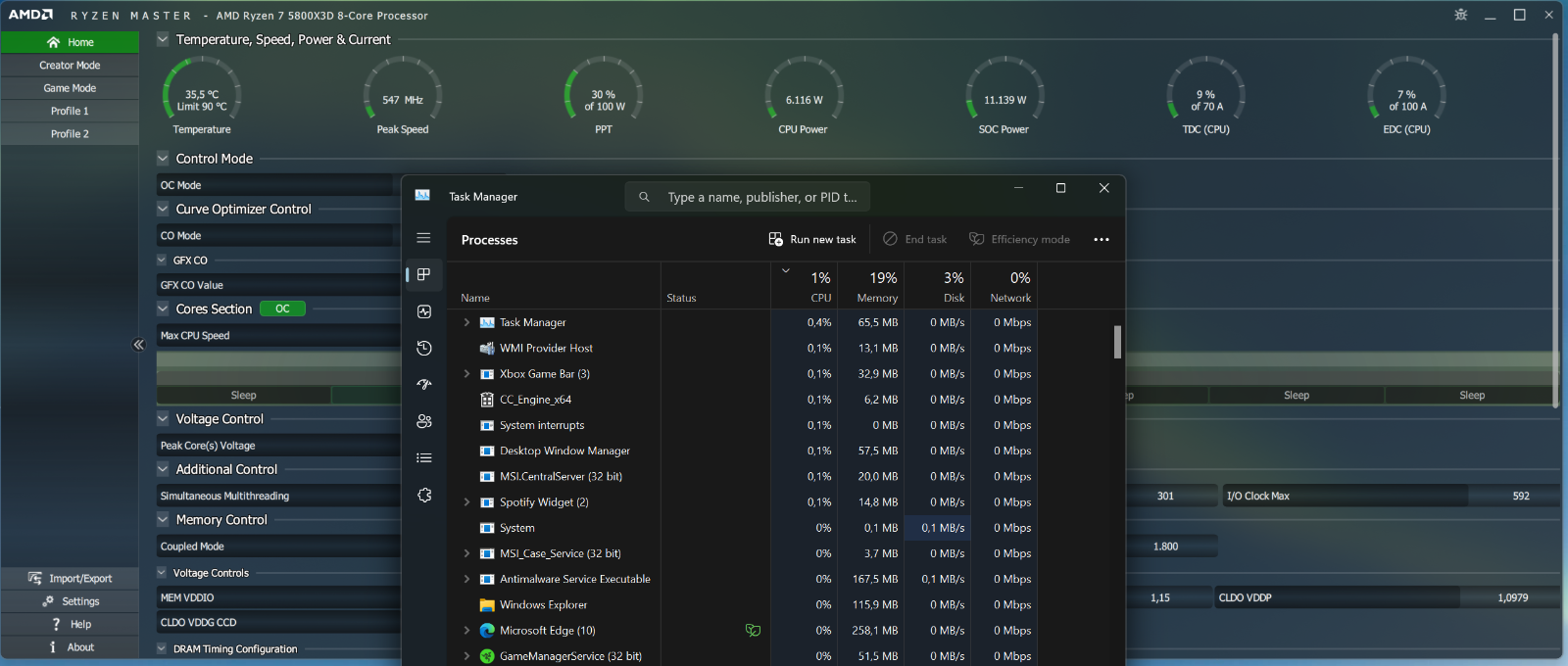Click the Temperature gauge in Ryzen Master

pyautogui.click(x=202, y=96)
